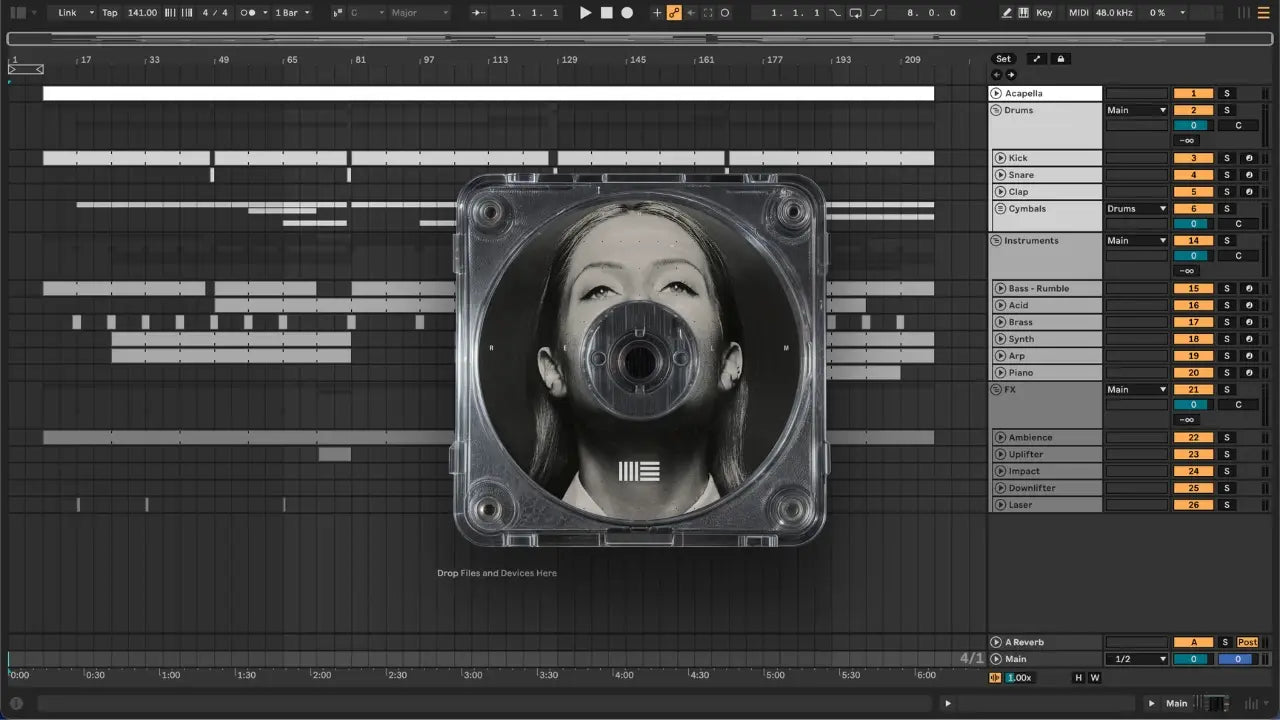The width and height of the screenshot is (1280, 720).
Task: Click the arrangement overview bar
Action: point(640,39)
